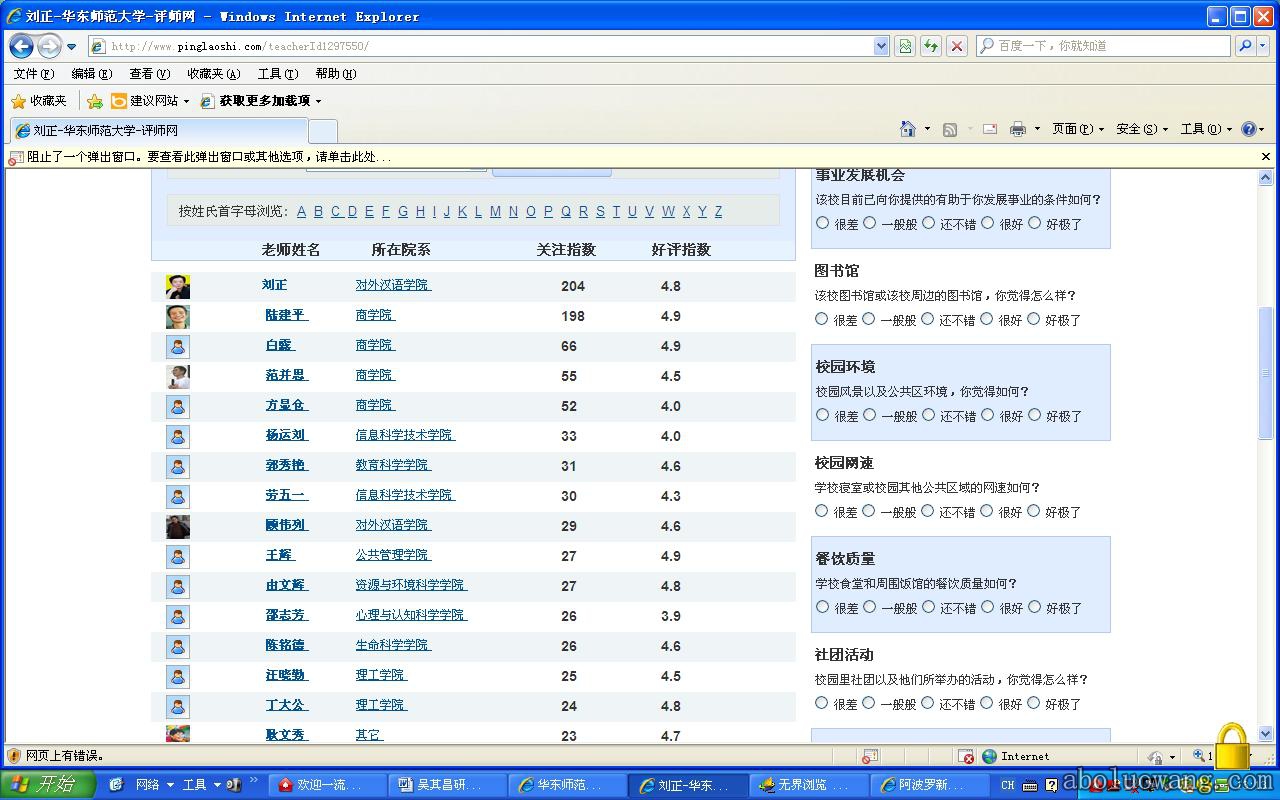
Task: Click 刘正 teacher photo thumbnail
Action: [x=178, y=287]
